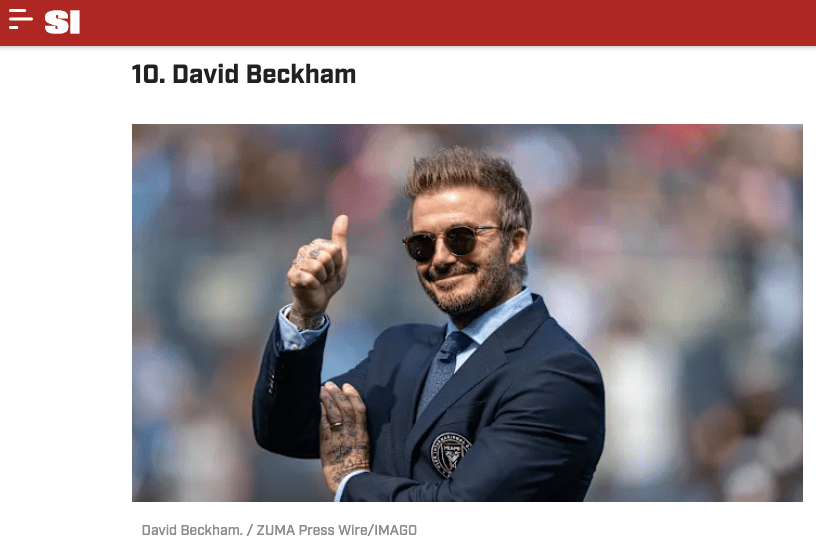Select the '10. David Beckham' heading
Screen dimensions: 816x551
244,74
